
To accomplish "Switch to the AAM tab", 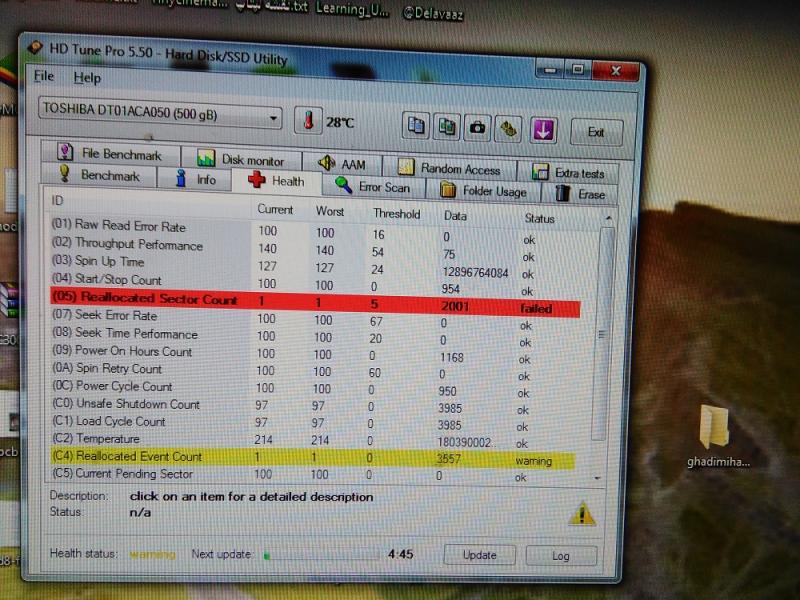I will click(342, 164).
